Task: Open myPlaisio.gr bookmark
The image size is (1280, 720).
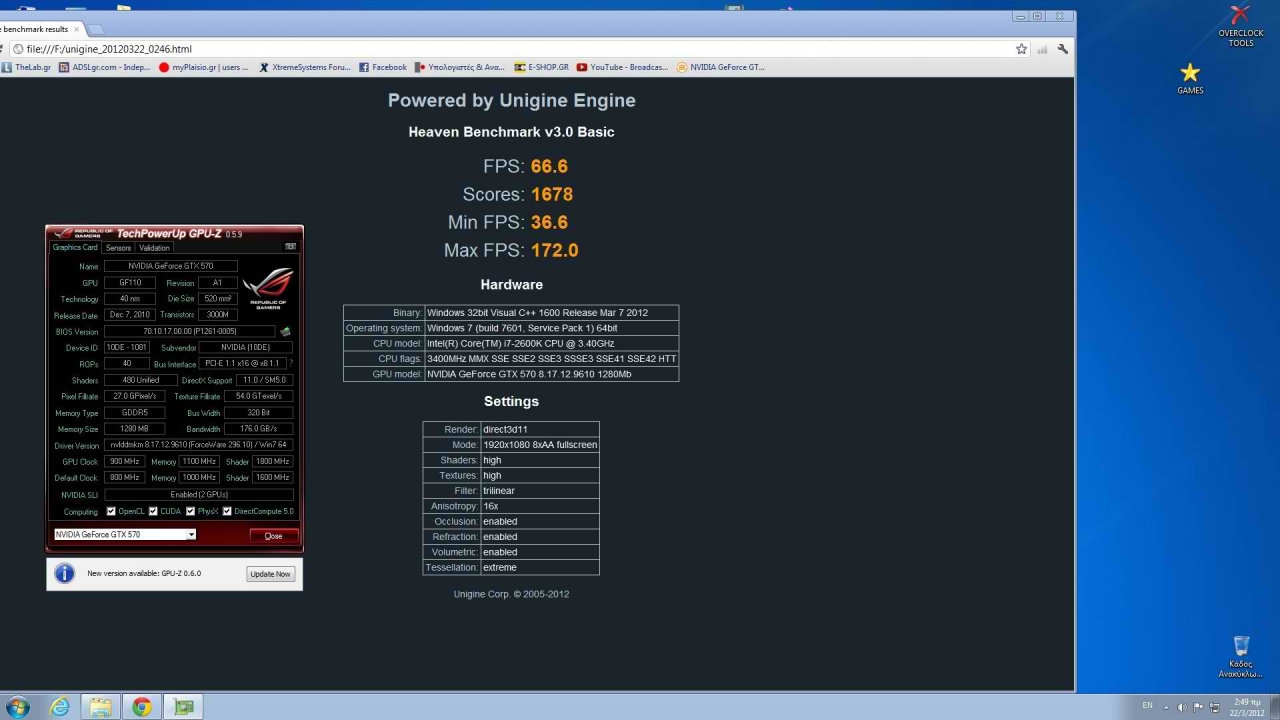Action: pos(203,68)
